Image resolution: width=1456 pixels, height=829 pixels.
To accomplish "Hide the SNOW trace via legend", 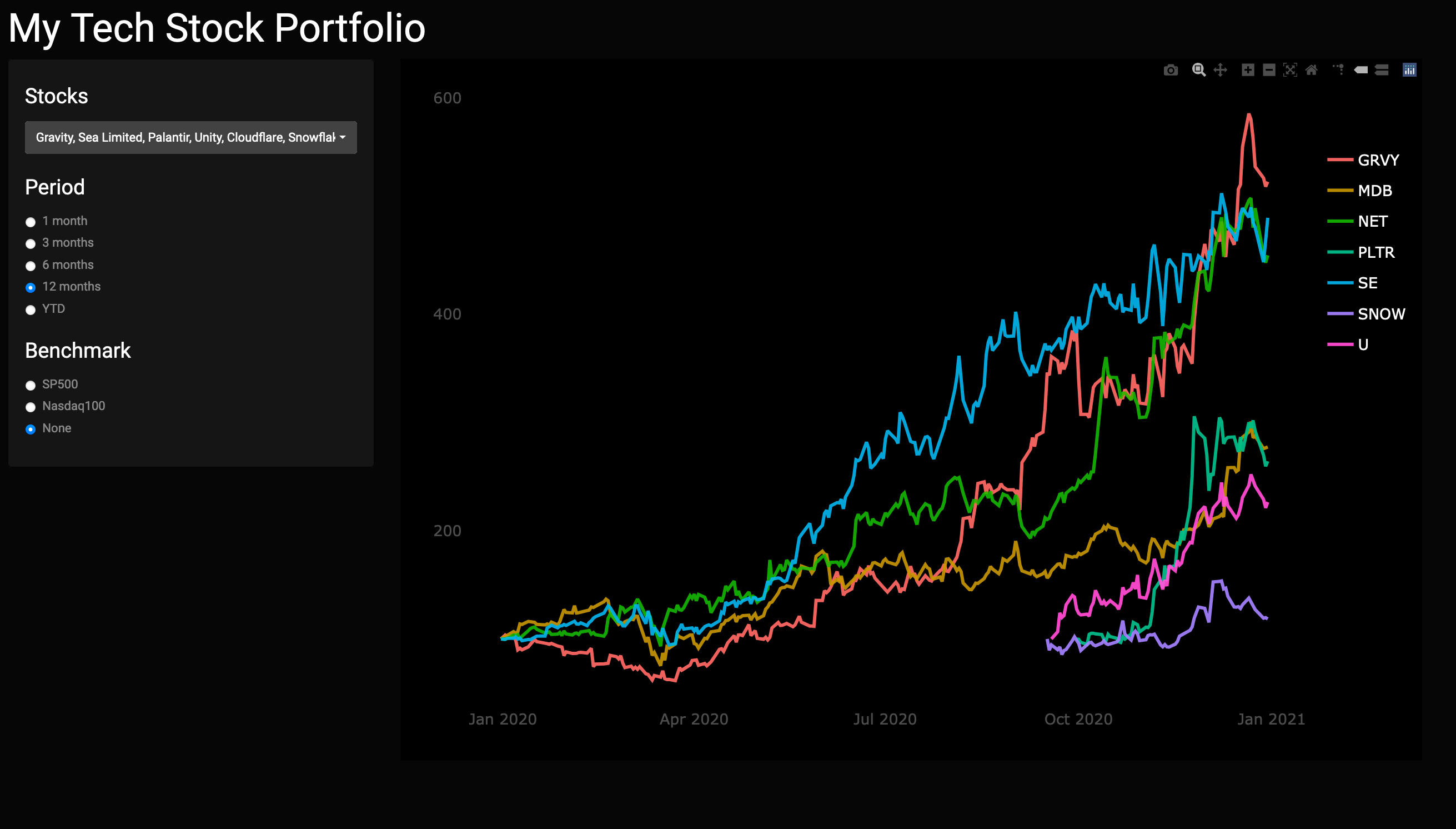I will [1381, 314].
